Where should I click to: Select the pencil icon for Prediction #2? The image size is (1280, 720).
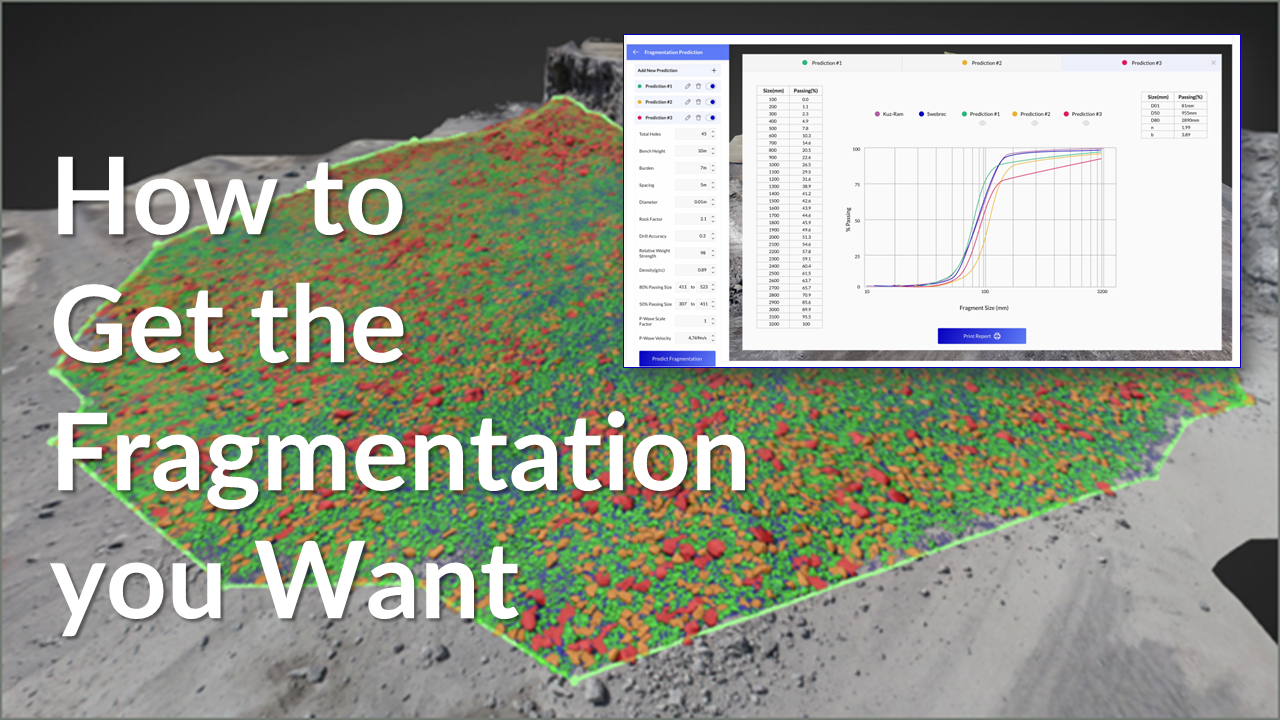(x=687, y=102)
